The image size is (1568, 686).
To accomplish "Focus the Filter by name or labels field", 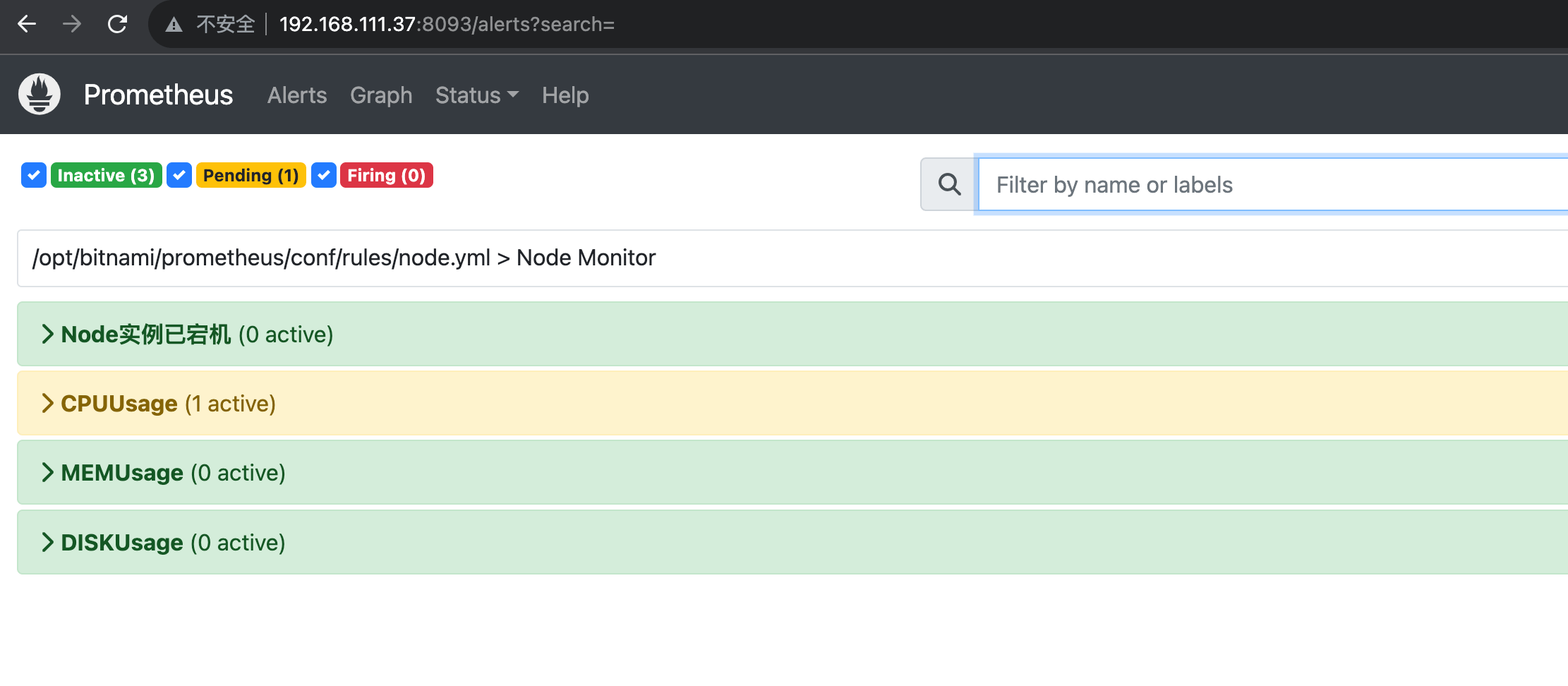I will (1272, 184).
